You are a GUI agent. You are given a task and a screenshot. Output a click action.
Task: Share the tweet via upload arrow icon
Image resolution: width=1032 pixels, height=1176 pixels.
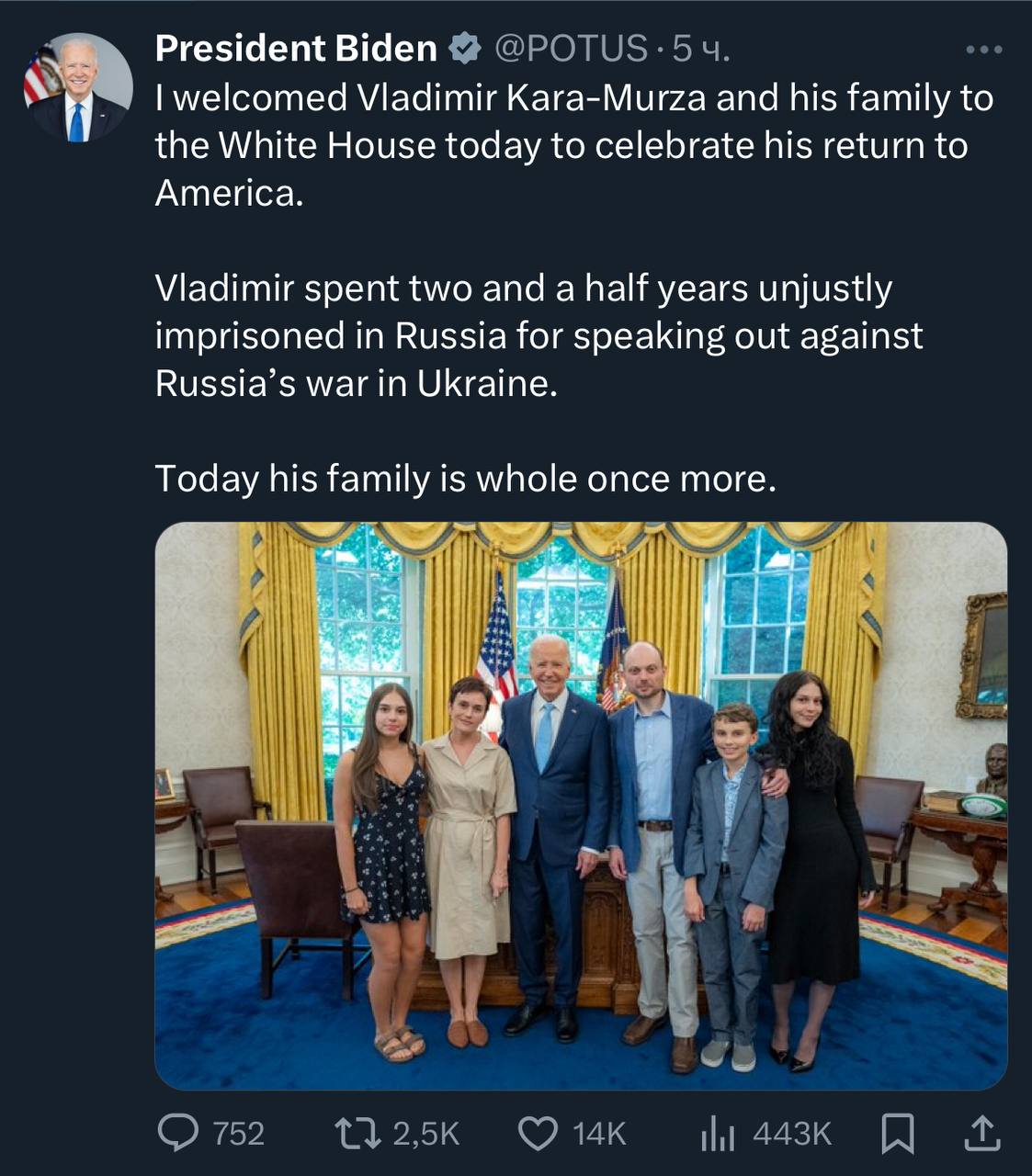(x=981, y=1133)
